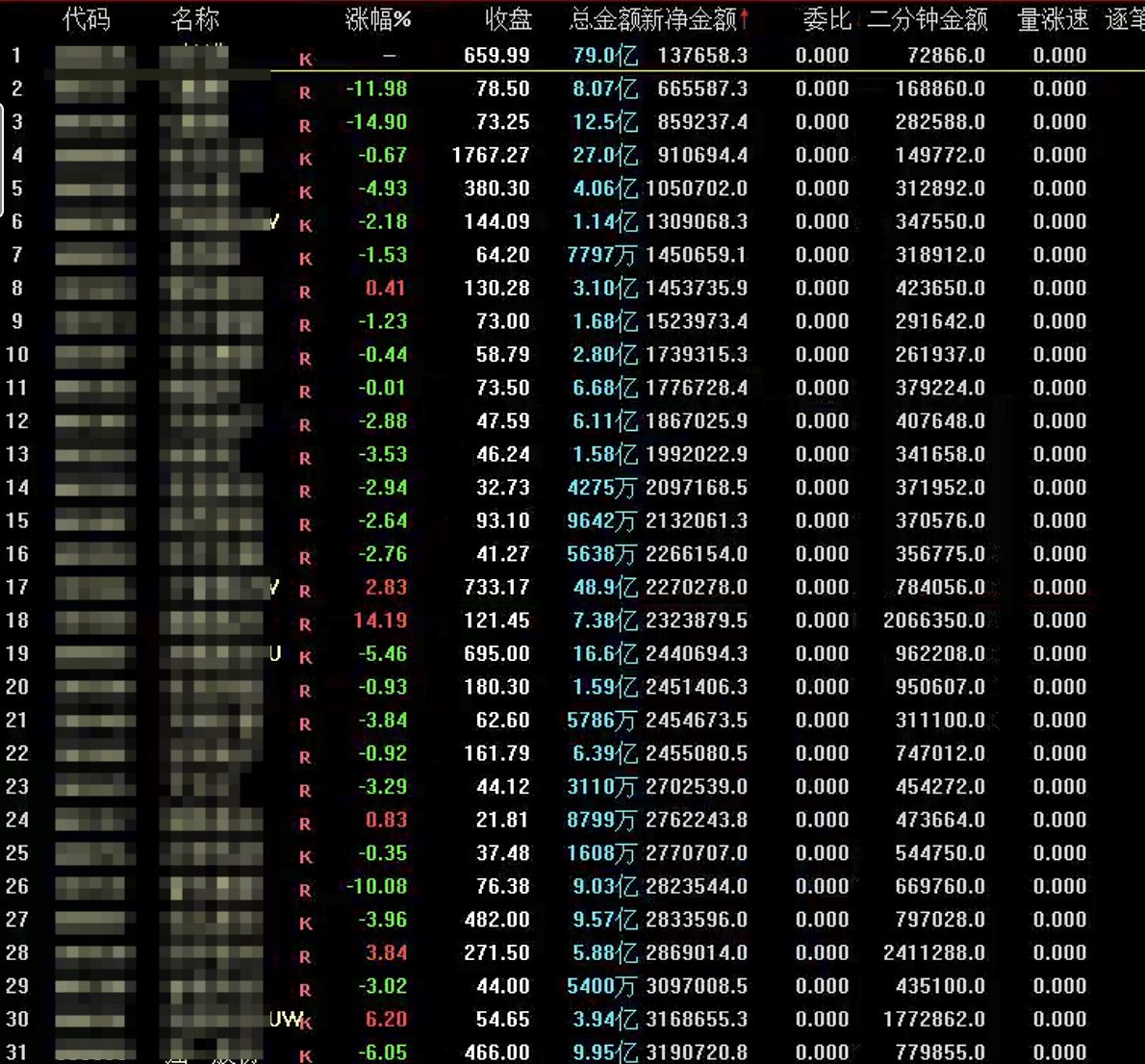
Task: Click the K marker in row 1
Action: pos(305,60)
